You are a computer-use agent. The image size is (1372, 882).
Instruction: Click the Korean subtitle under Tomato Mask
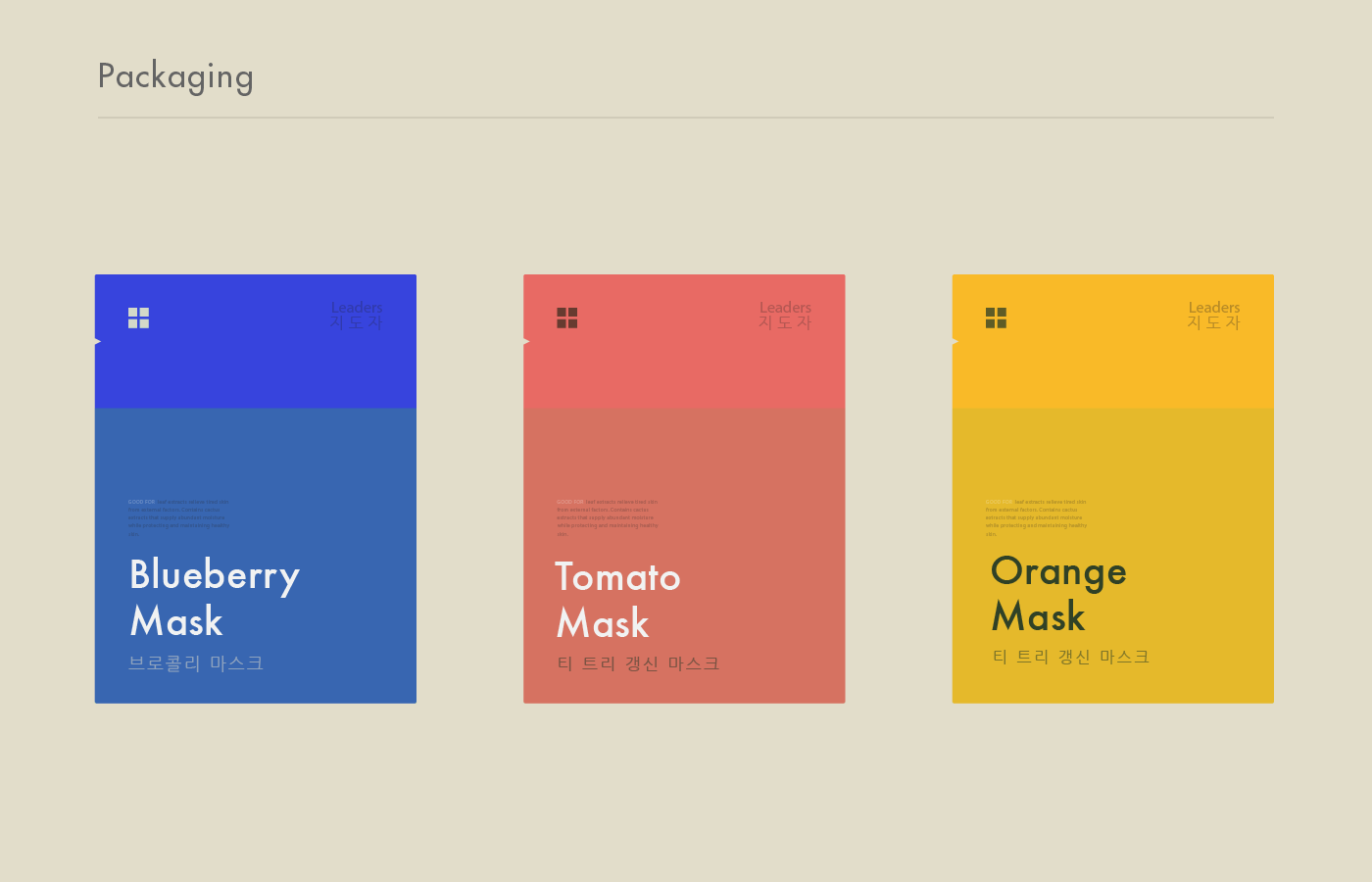click(638, 663)
